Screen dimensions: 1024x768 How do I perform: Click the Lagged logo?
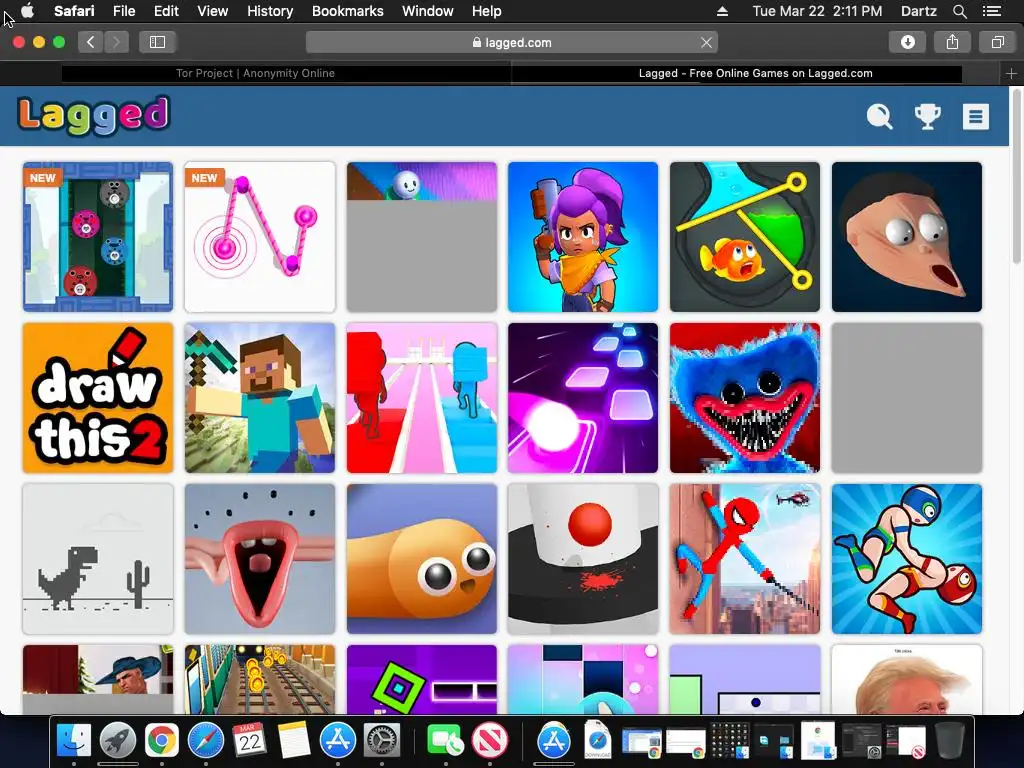click(94, 115)
